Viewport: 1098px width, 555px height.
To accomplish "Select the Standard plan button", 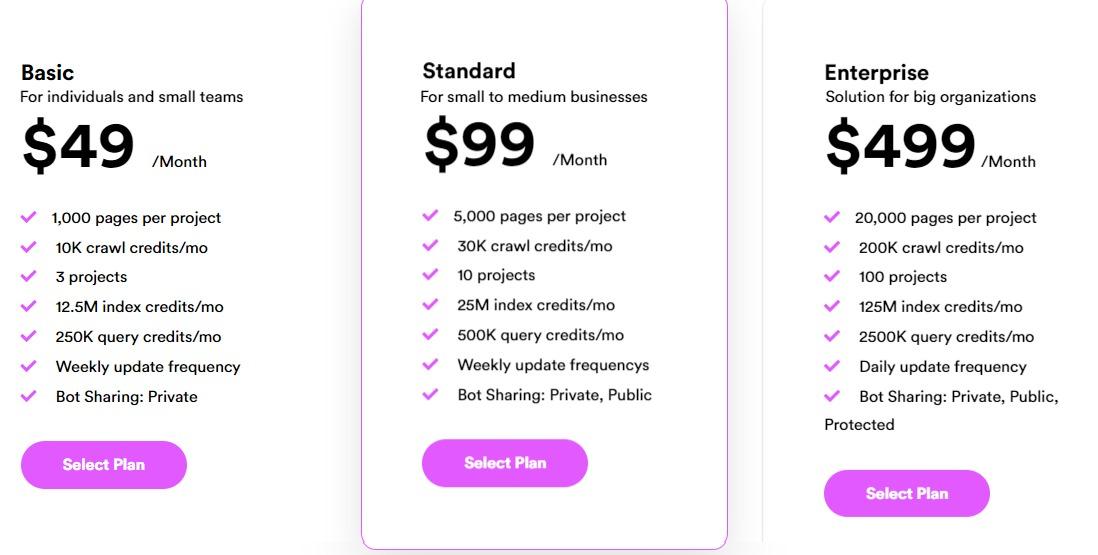I will 505,463.
